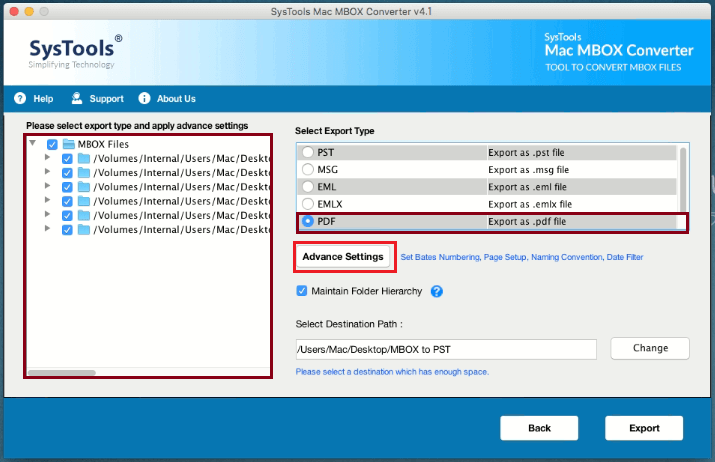715x462 pixels.
Task: Click the SysTools logo
Action: [76, 51]
